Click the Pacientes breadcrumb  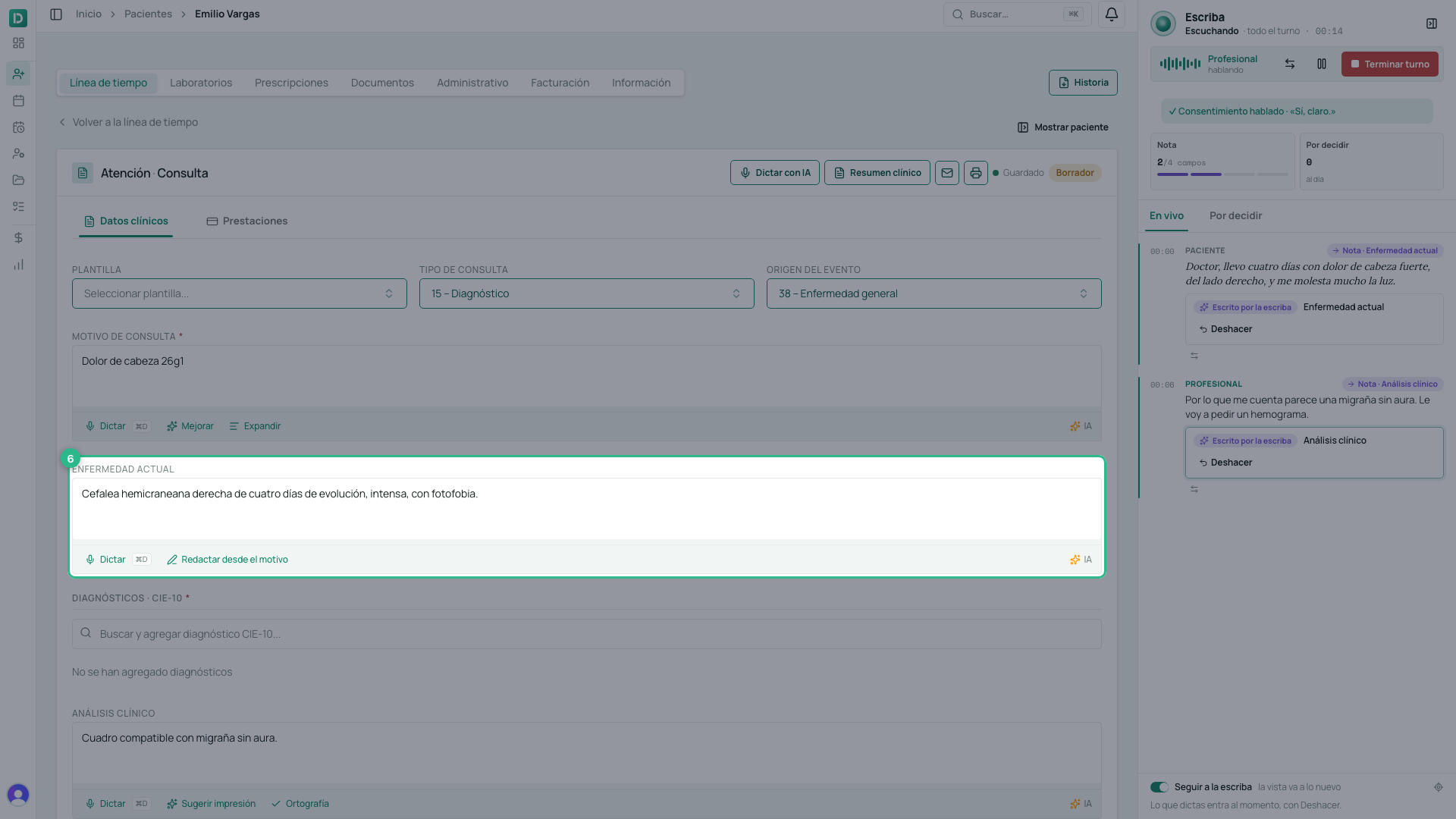coord(148,14)
